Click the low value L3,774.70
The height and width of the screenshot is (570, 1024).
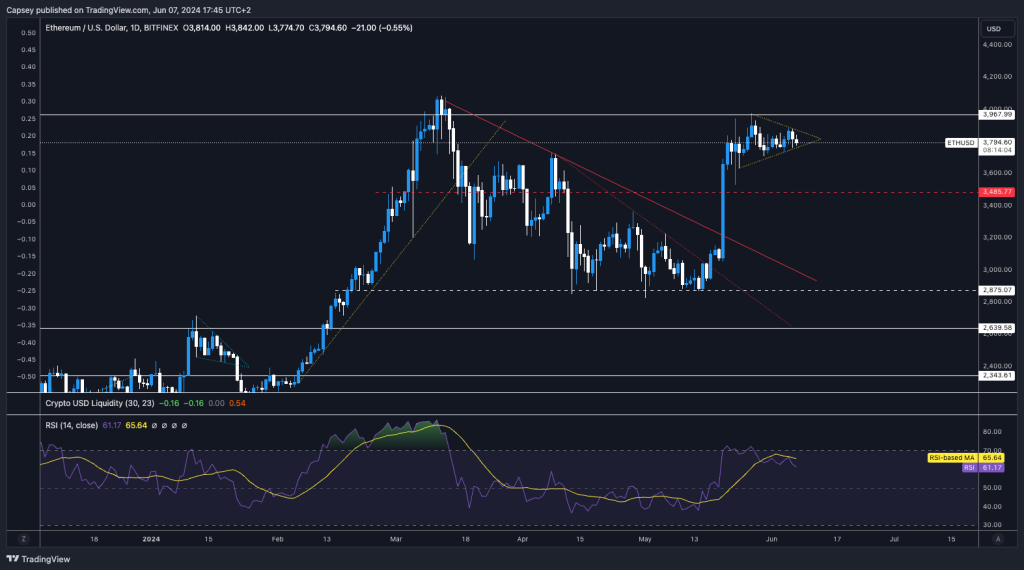pos(286,28)
